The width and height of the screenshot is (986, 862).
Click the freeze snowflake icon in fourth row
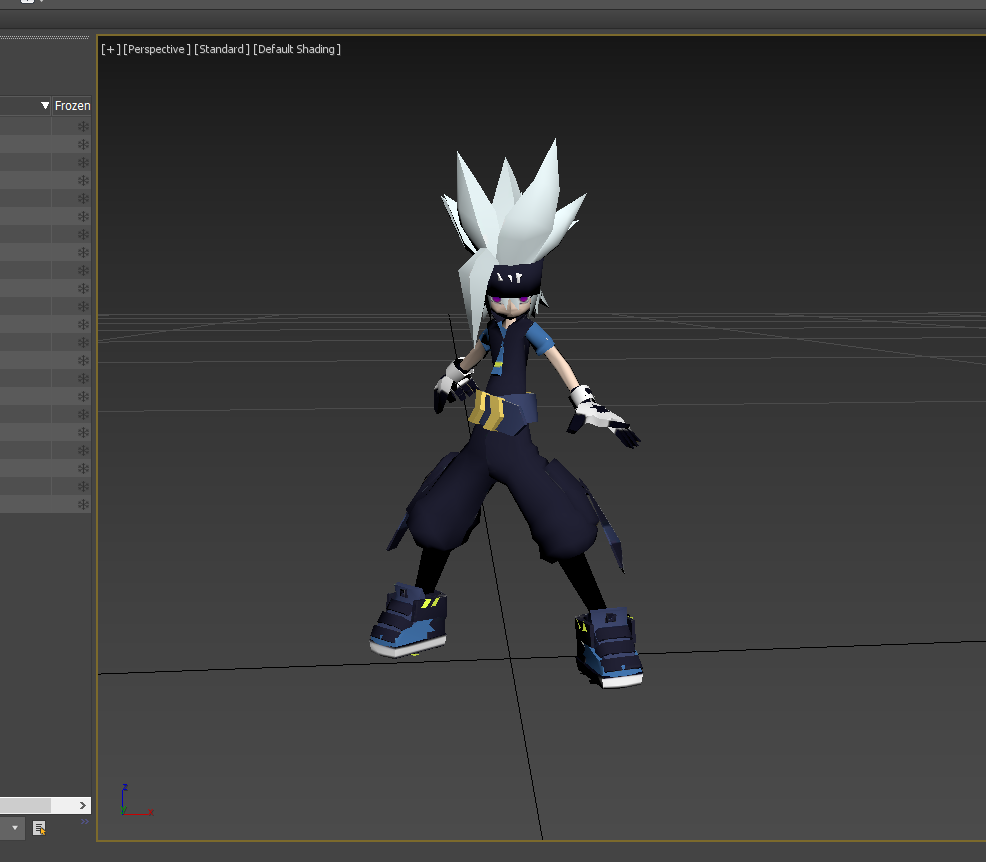84,181
